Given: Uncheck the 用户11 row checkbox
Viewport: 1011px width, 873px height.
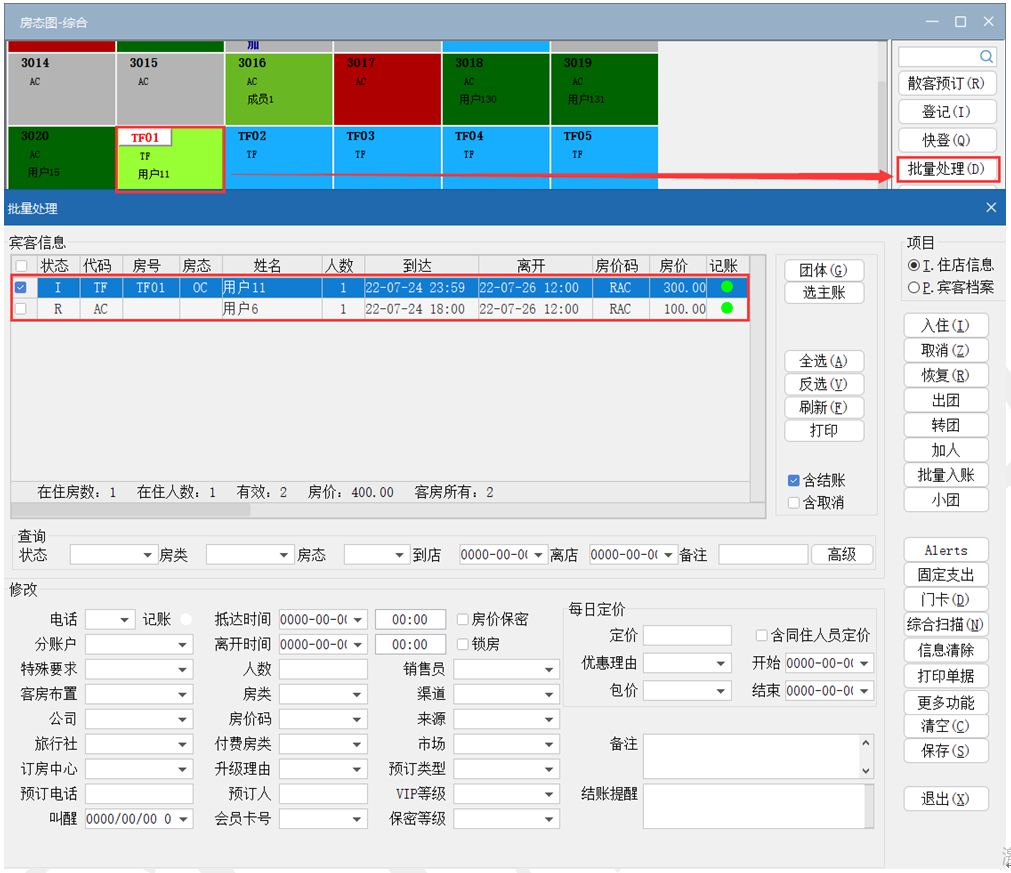Looking at the screenshot, I should tap(21, 288).
